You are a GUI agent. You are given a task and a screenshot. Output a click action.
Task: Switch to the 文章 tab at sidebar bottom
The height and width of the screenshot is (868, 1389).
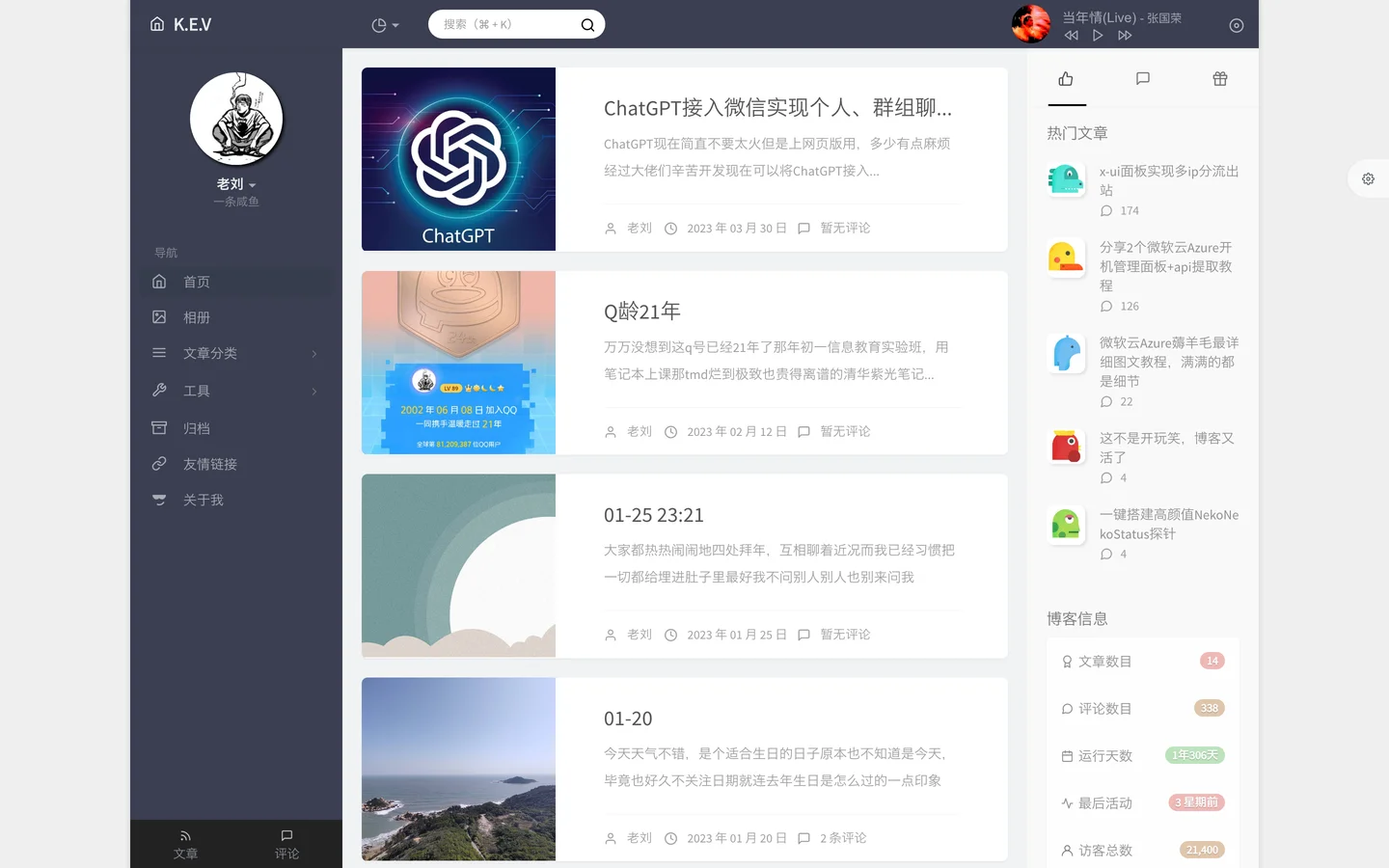tap(185, 844)
